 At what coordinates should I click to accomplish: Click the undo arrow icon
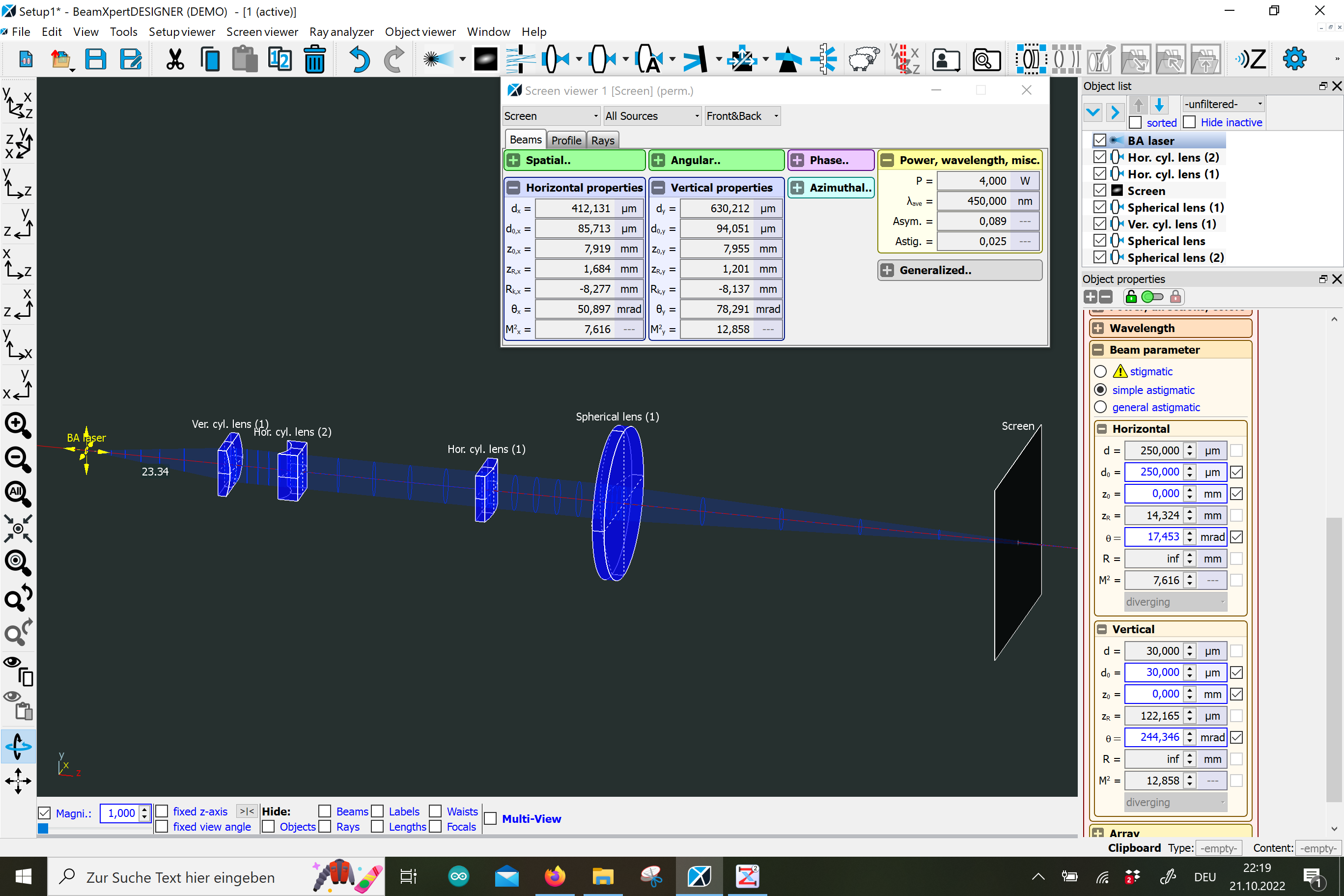pos(359,59)
